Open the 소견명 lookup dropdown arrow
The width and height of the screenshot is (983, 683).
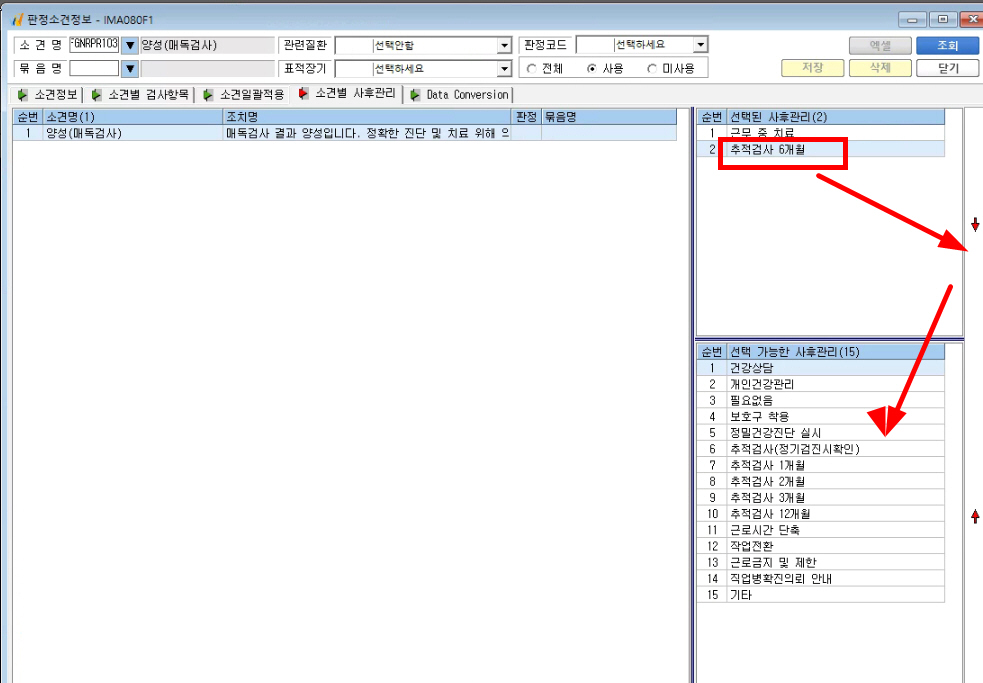pos(129,45)
